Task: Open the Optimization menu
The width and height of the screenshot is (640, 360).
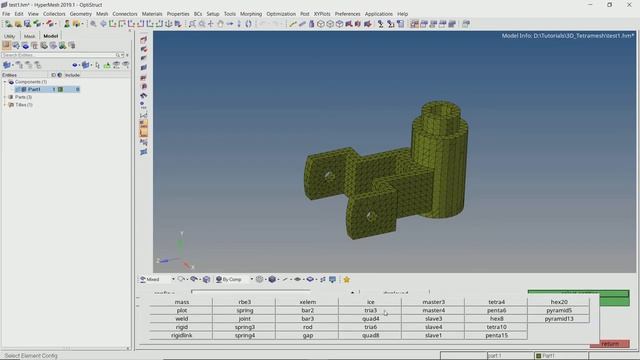Action: tap(281, 14)
